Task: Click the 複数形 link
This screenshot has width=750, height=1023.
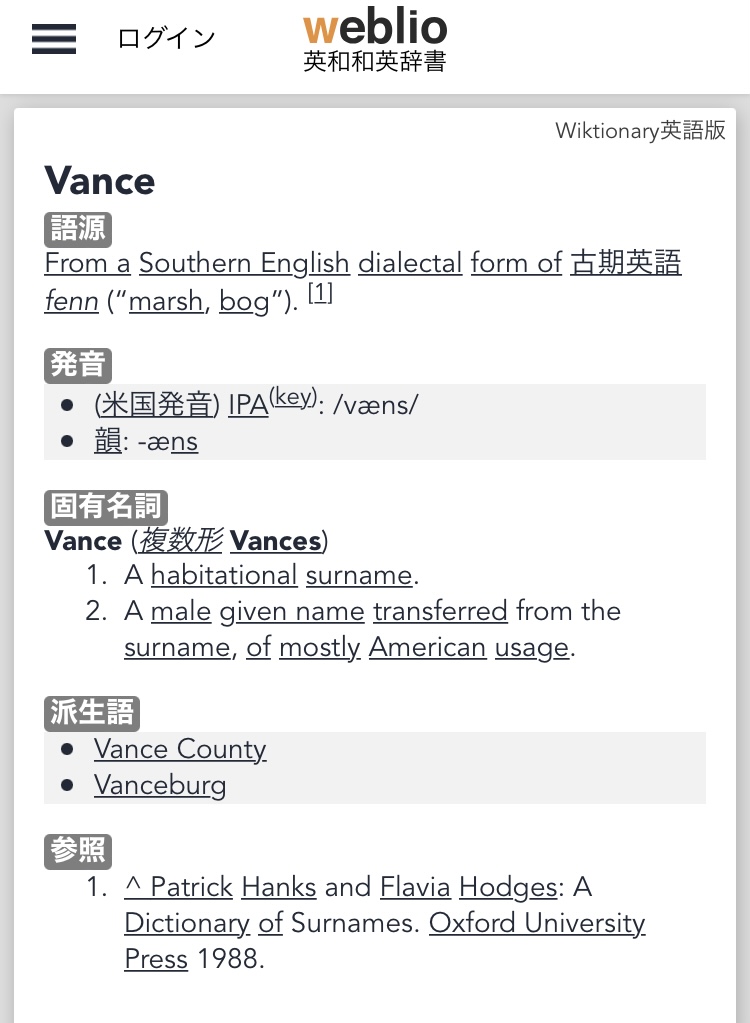Action: pyautogui.click(x=180, y=541)
